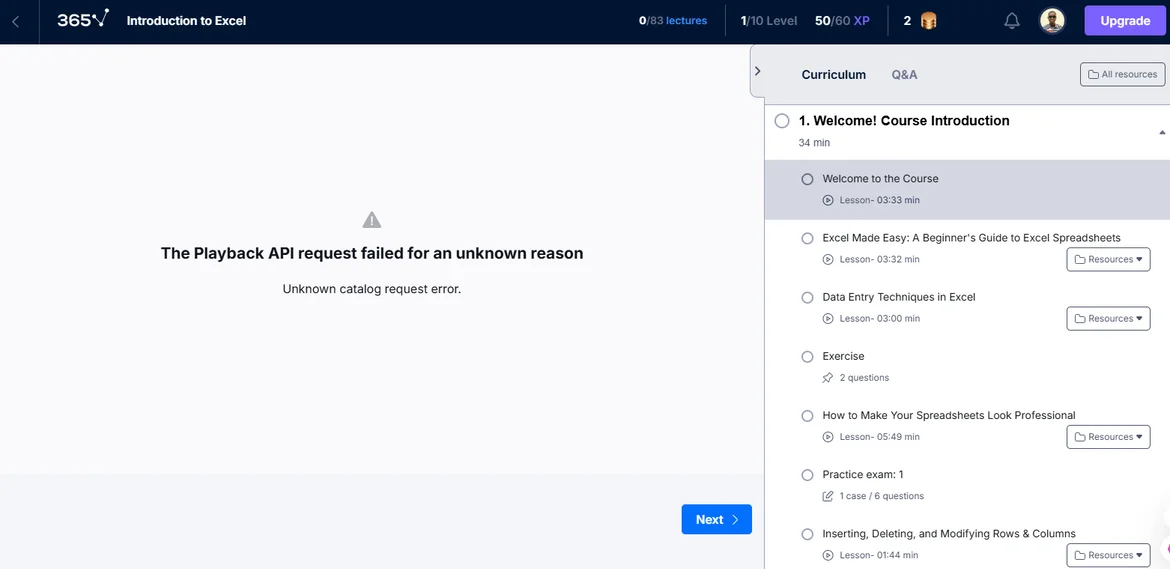Toggle completion circle for Practice exam: 1
The width and height of the screenshot is (1170, 569).
click(807, 475)
